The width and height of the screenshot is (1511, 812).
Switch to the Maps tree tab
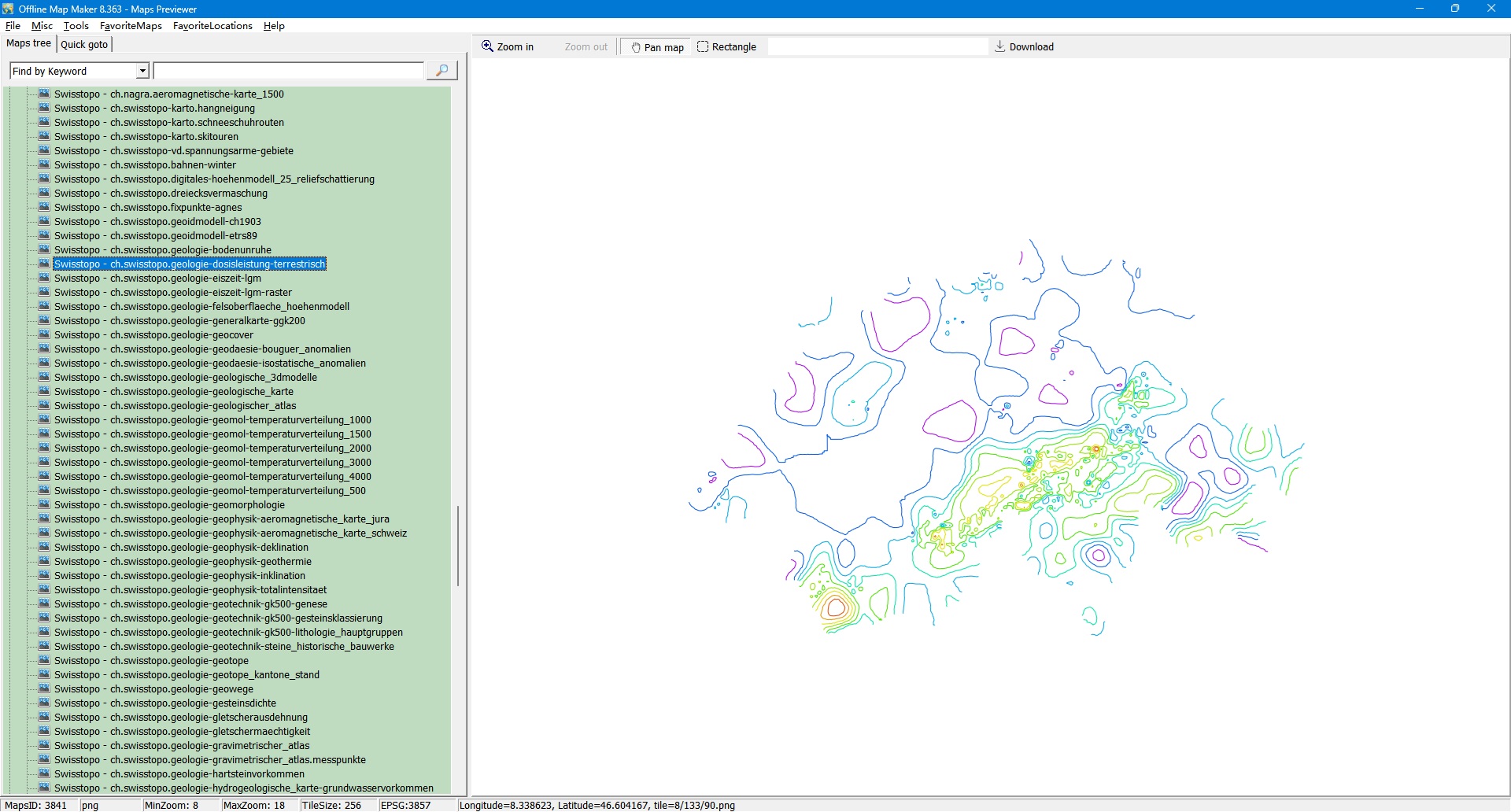(28, 43)
